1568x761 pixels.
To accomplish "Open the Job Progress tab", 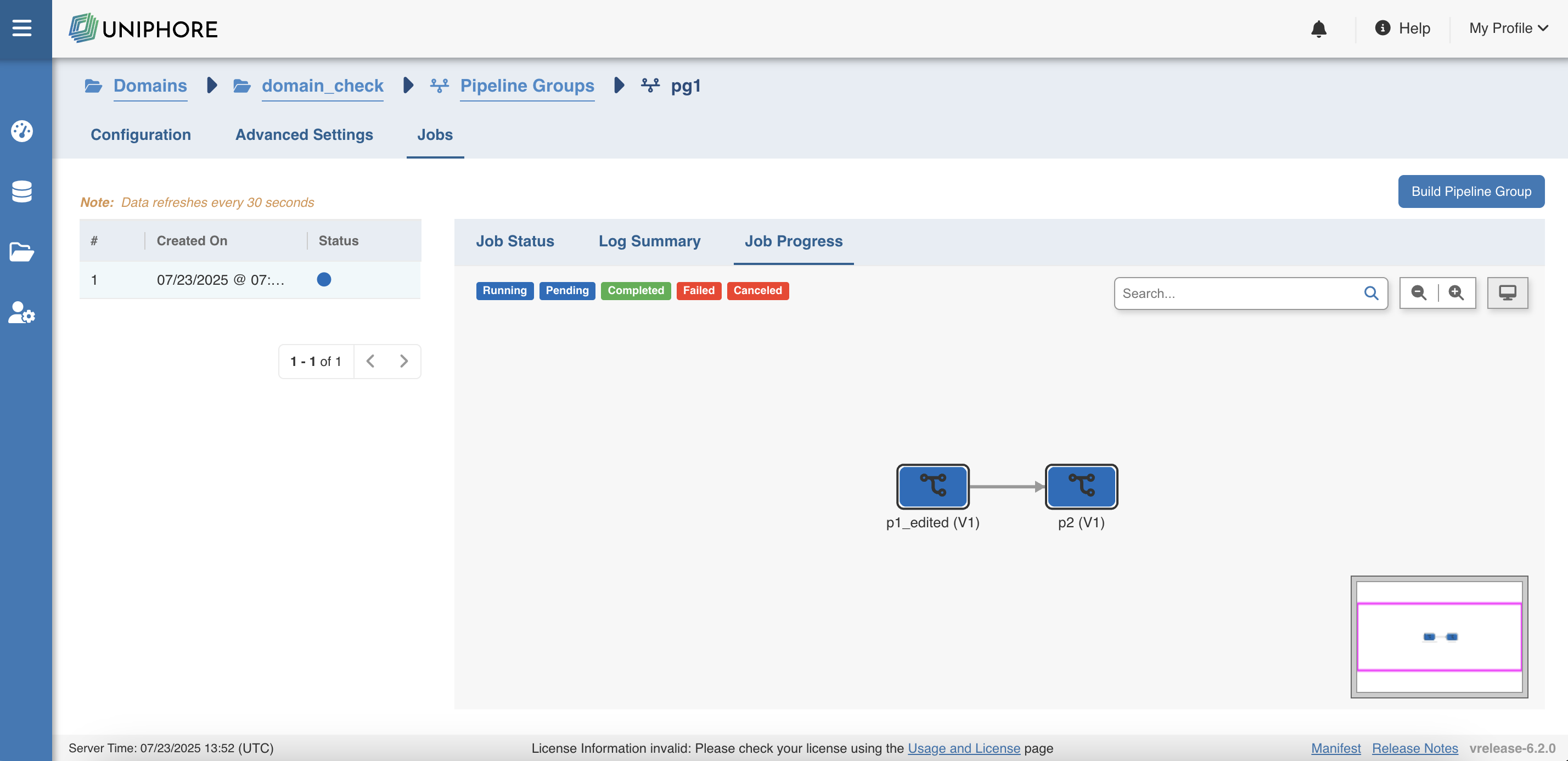I will [794, 241].
